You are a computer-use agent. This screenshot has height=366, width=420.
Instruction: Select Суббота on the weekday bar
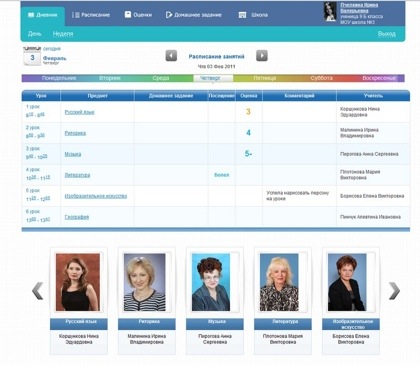pyautogui.click(x=322, y=78)
